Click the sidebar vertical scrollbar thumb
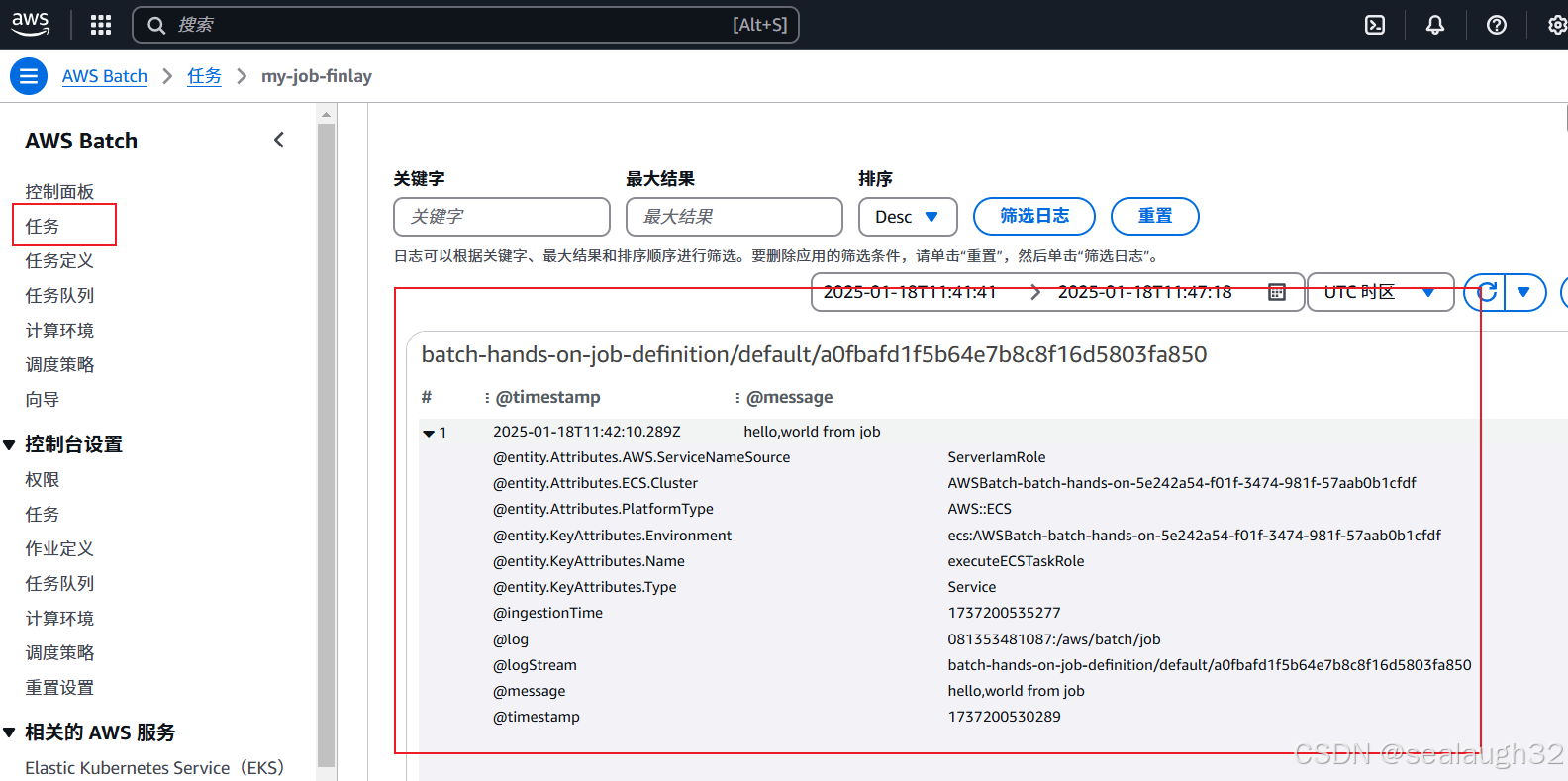The width and height of the screenshot is (1568, 781). [327, 444]
